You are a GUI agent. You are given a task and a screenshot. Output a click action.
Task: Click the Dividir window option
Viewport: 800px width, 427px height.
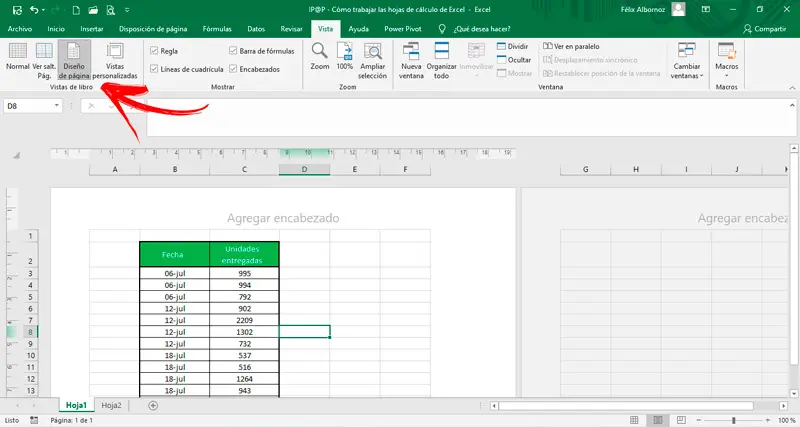[513, 46]
